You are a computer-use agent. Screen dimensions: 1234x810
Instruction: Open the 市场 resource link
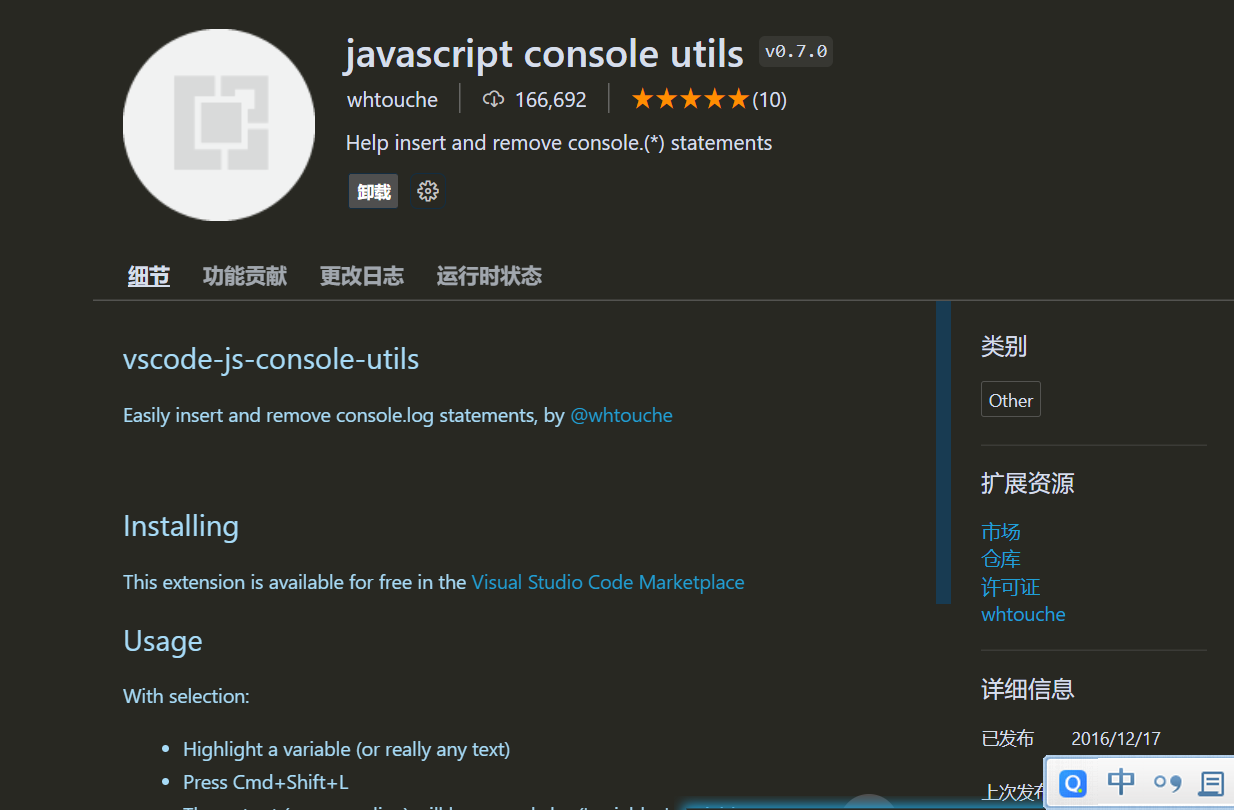tap(1001, 532)
